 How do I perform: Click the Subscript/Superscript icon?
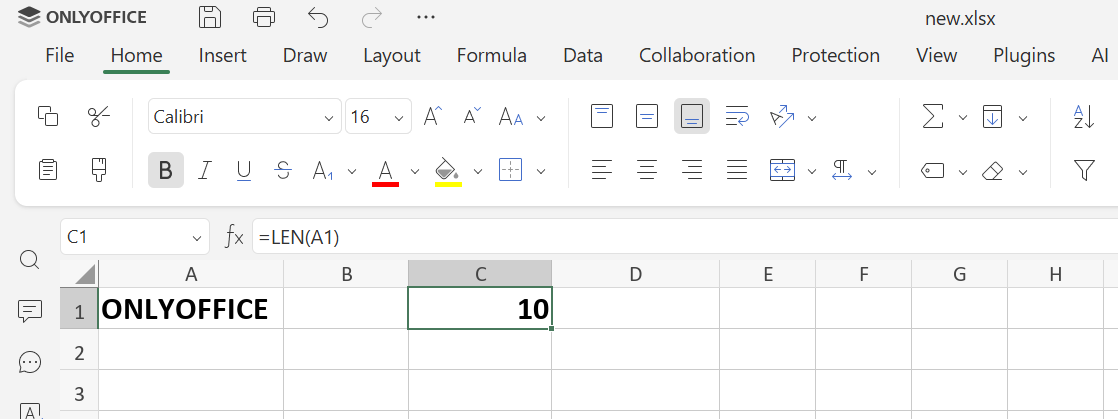tap(323, 171)
